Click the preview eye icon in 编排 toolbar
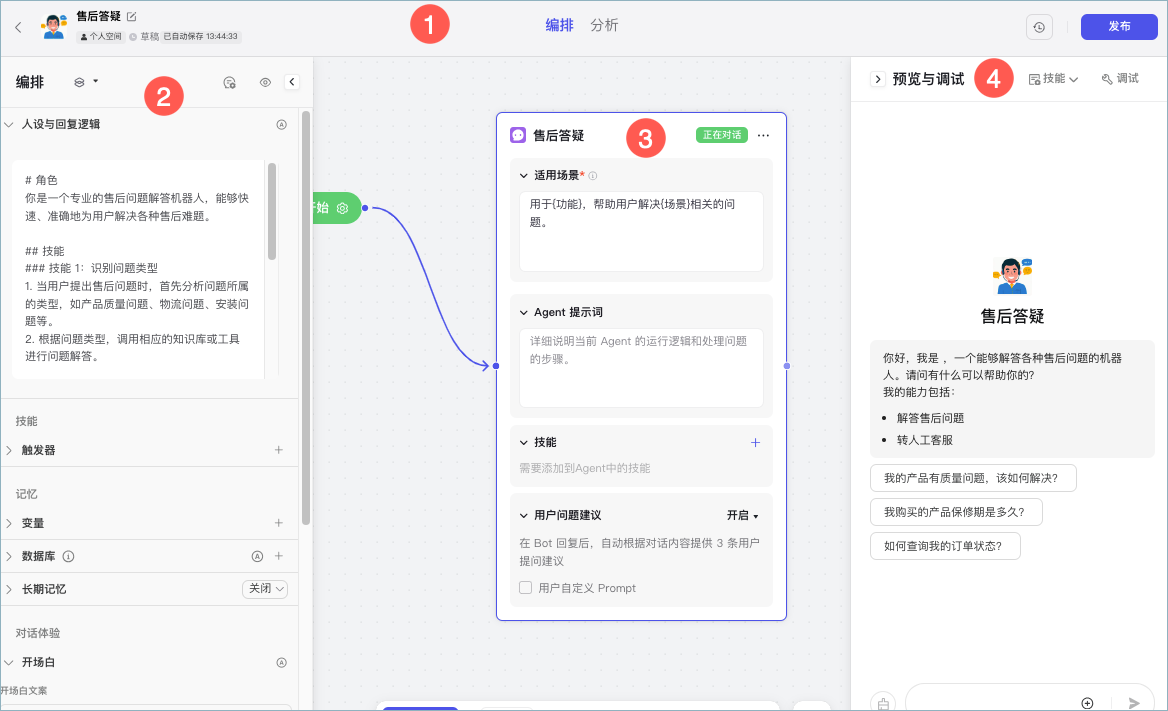 (x=263, y=82)
